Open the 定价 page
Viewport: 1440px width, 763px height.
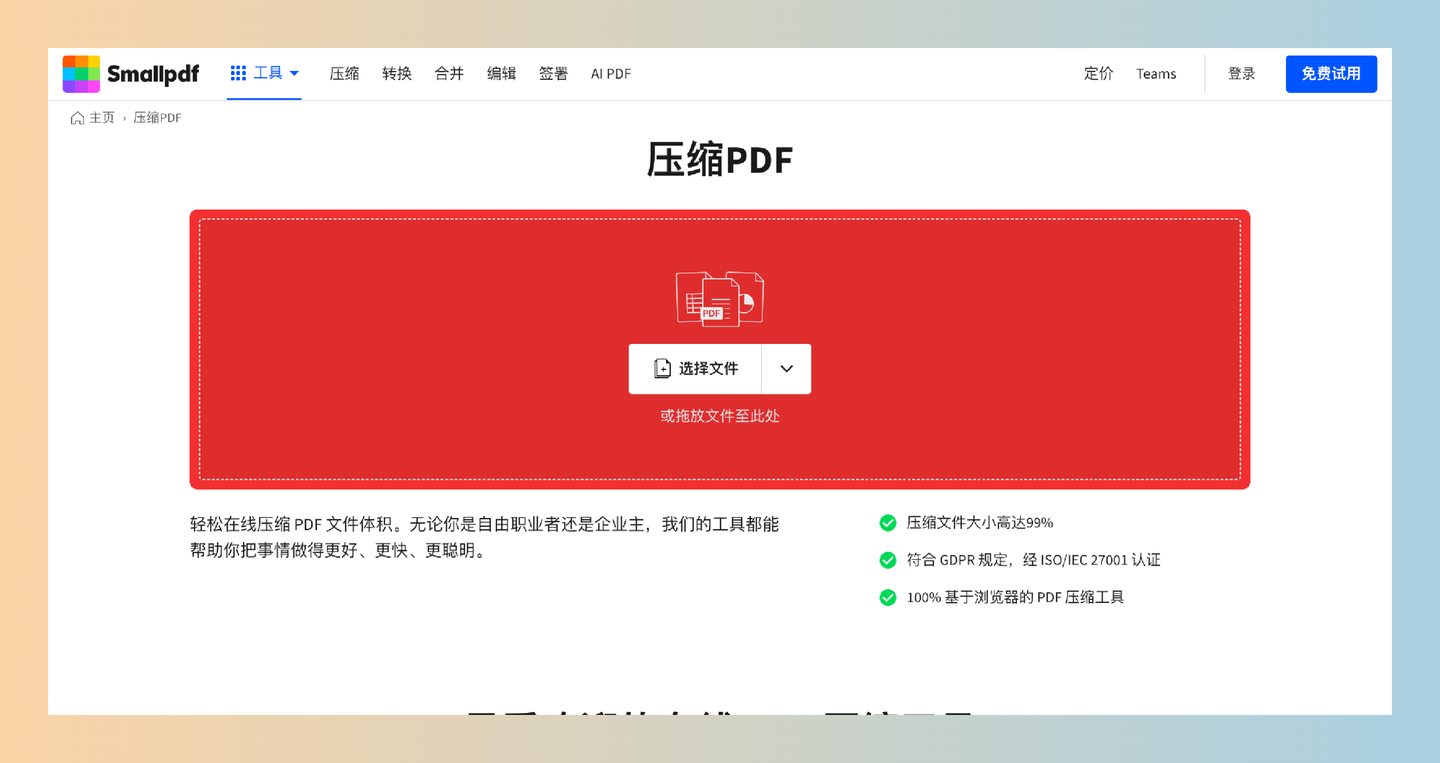coord(1098,73)
